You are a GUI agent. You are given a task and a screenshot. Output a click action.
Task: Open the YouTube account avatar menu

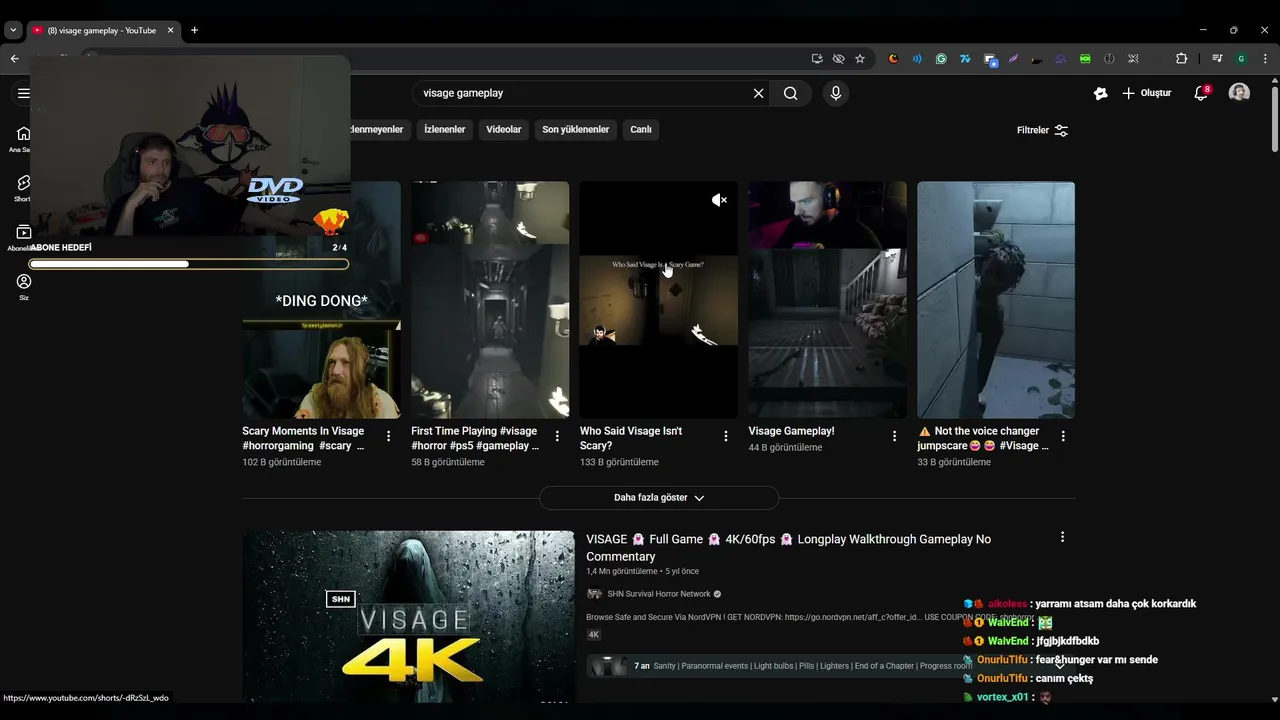click(1239, 93)
